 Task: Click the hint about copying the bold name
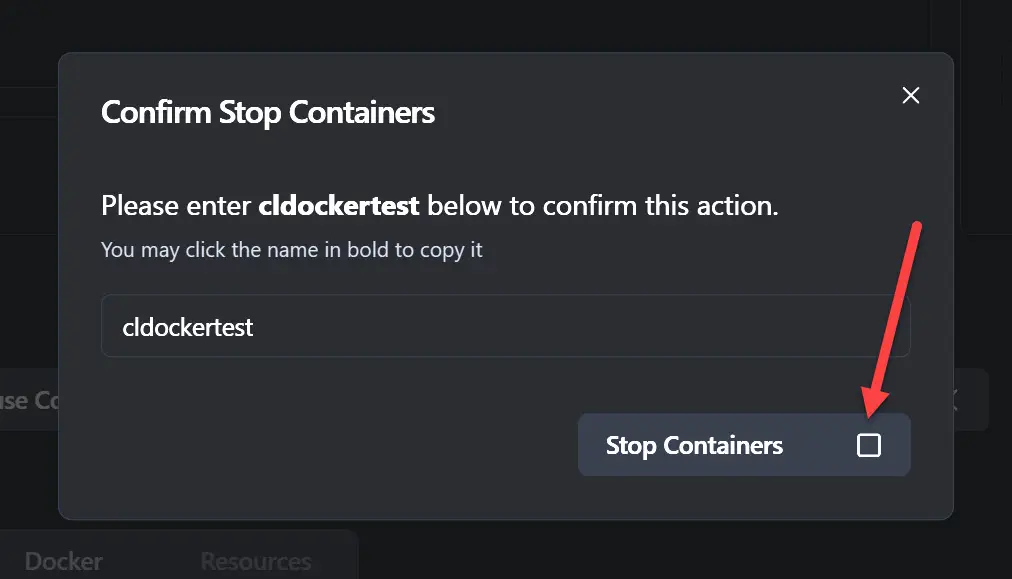coord(291,249)
